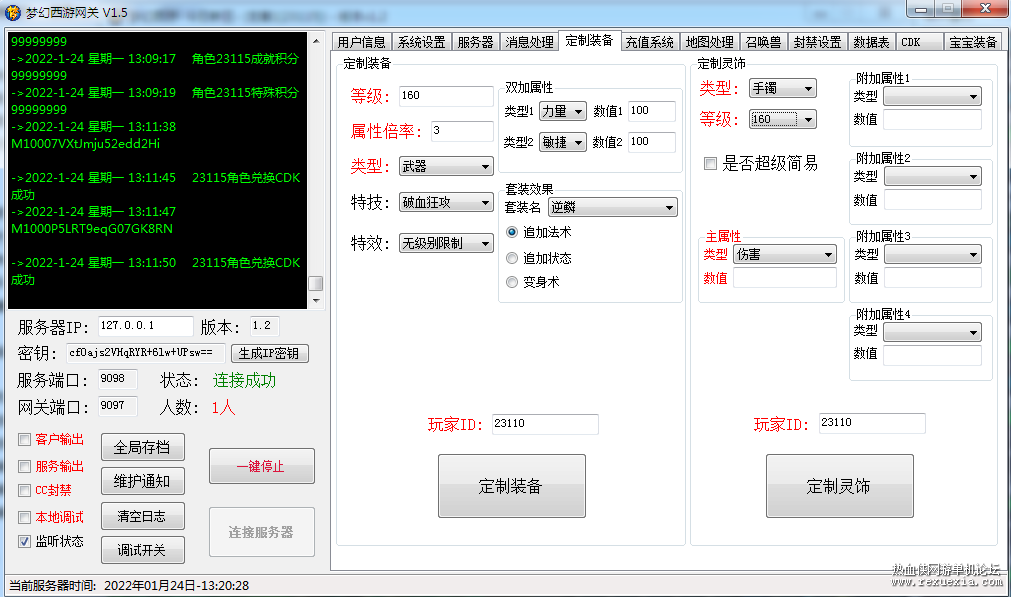
Task: Click log scrollbar up arrow
Action: [x=316, y=41]
